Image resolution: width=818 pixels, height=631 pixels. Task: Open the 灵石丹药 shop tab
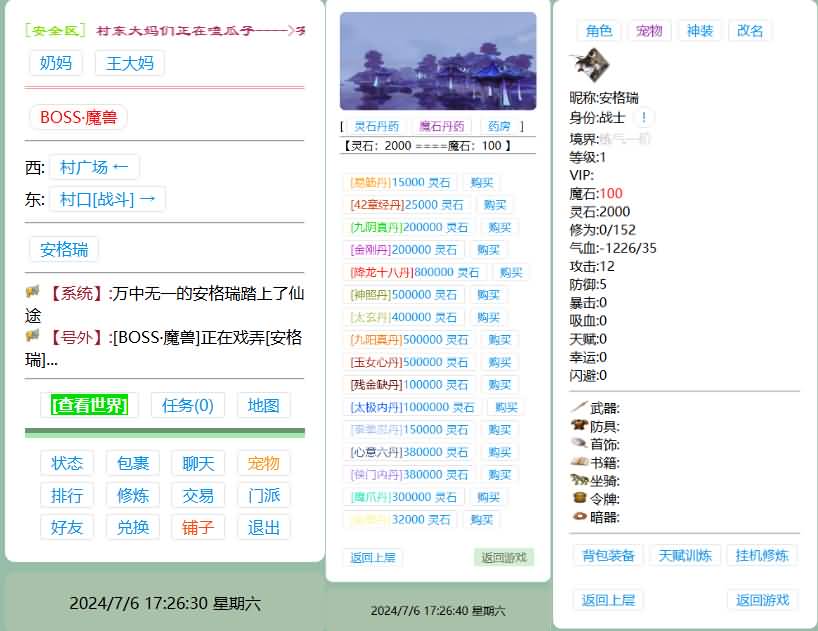point(376,126)
